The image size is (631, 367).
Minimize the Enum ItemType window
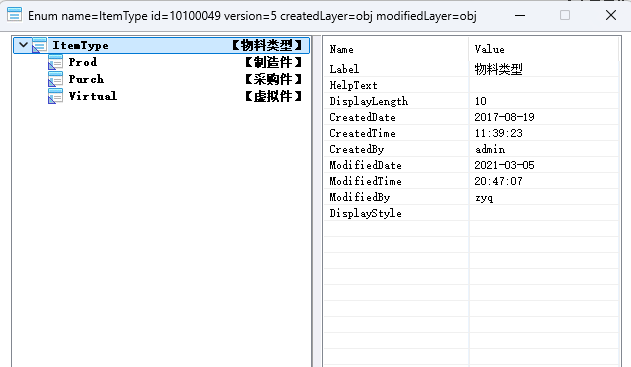pos(520,15)
